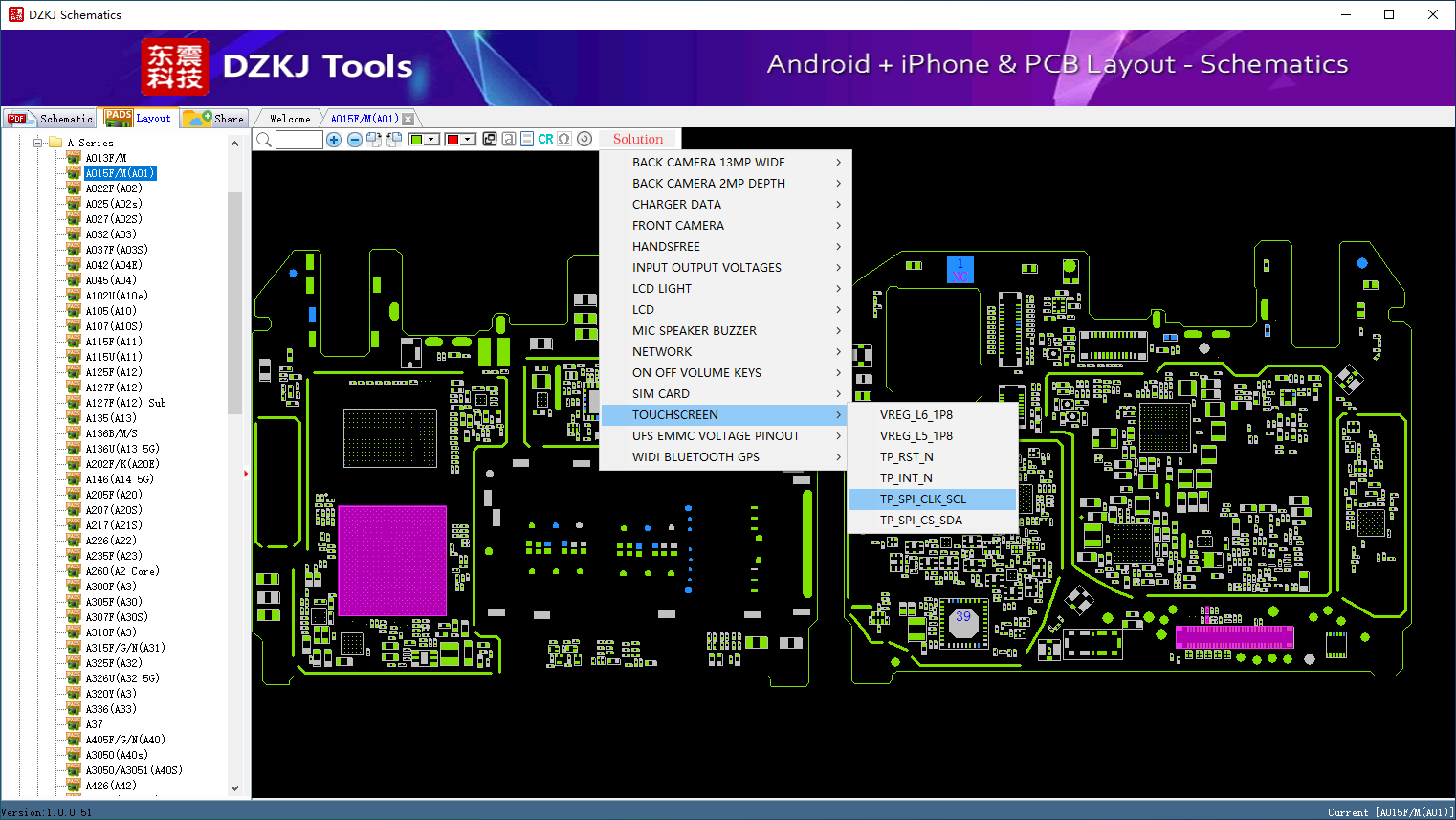1456x820 pixels.
Task: Switch to the Schematic tab
Action: pos(50,119)
